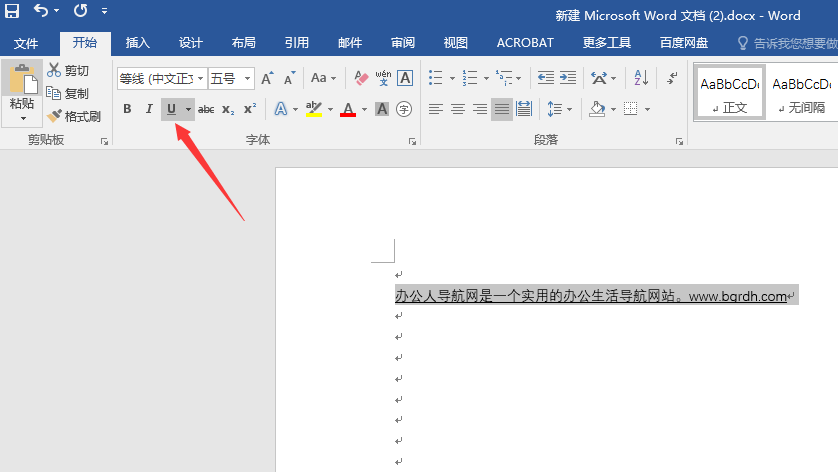Increase paragraph indent

(568, 78)
